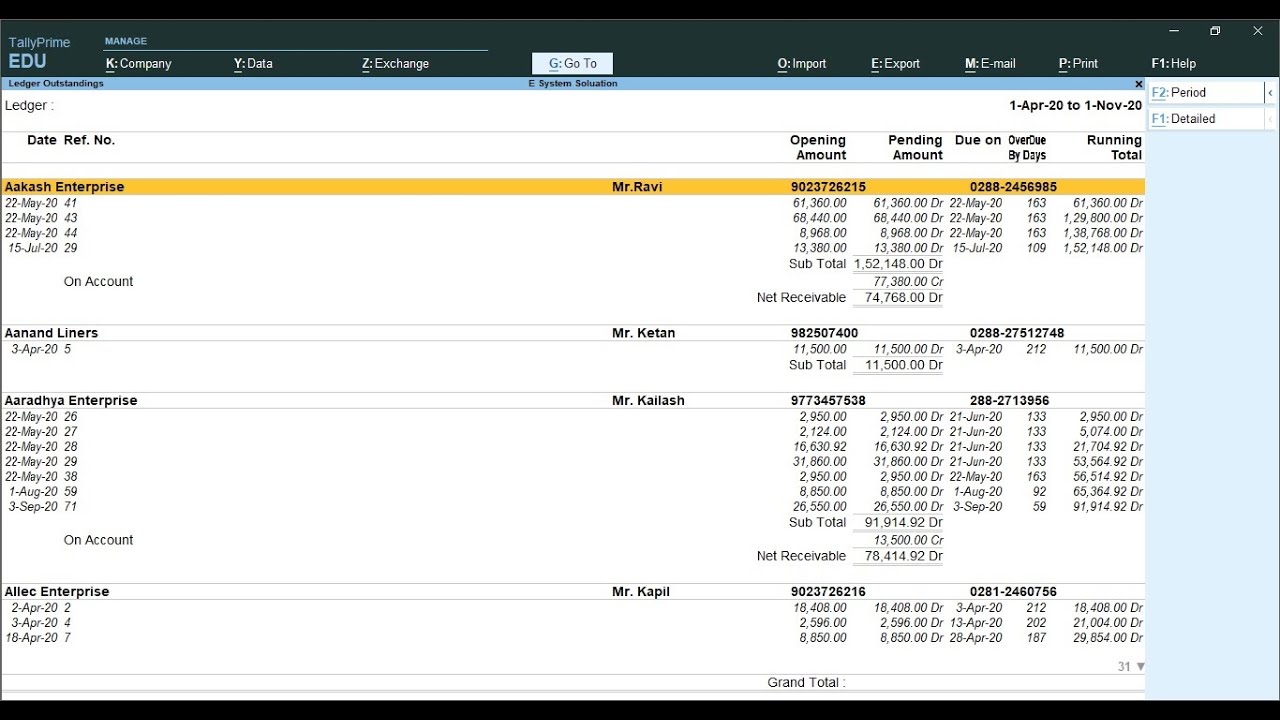Click Aanand Liners Sub Total 11,500.00 Dr
Image resolution: width=1280 pixels, height=720 pixels.
pyautogui.click(x=903, y=365)
